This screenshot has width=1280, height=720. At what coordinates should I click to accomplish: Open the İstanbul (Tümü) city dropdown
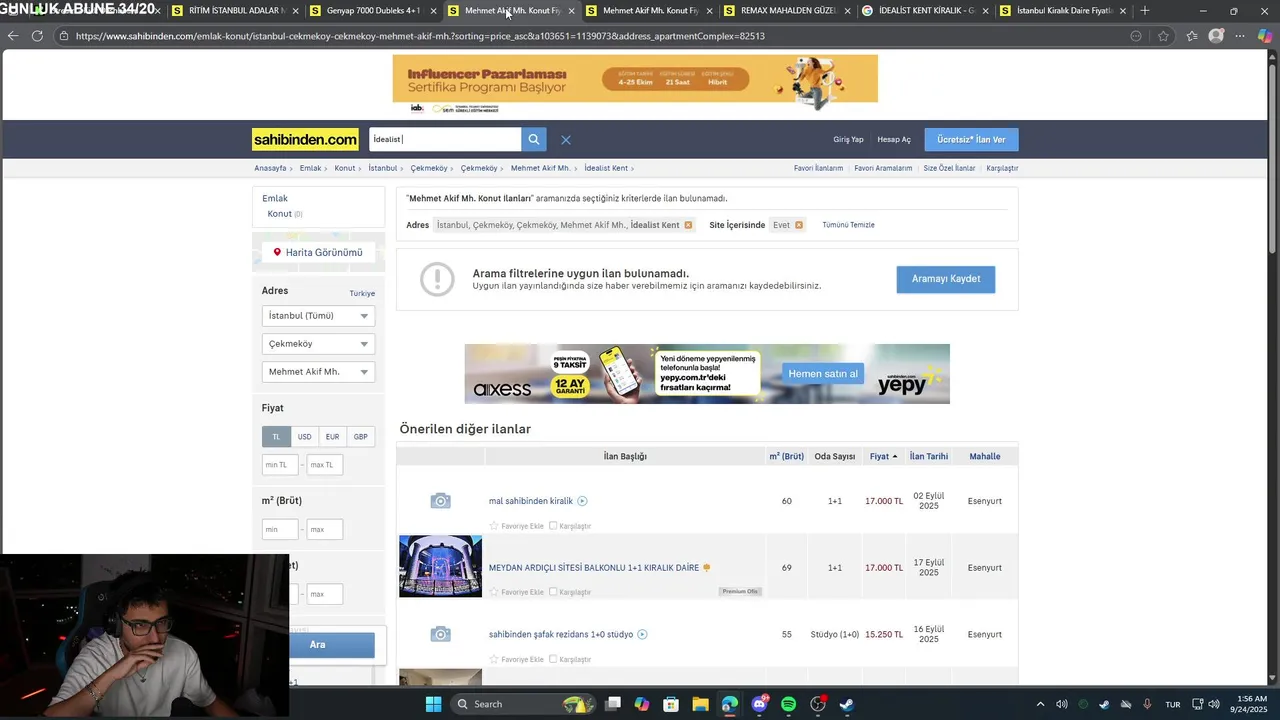pos(318,316)
